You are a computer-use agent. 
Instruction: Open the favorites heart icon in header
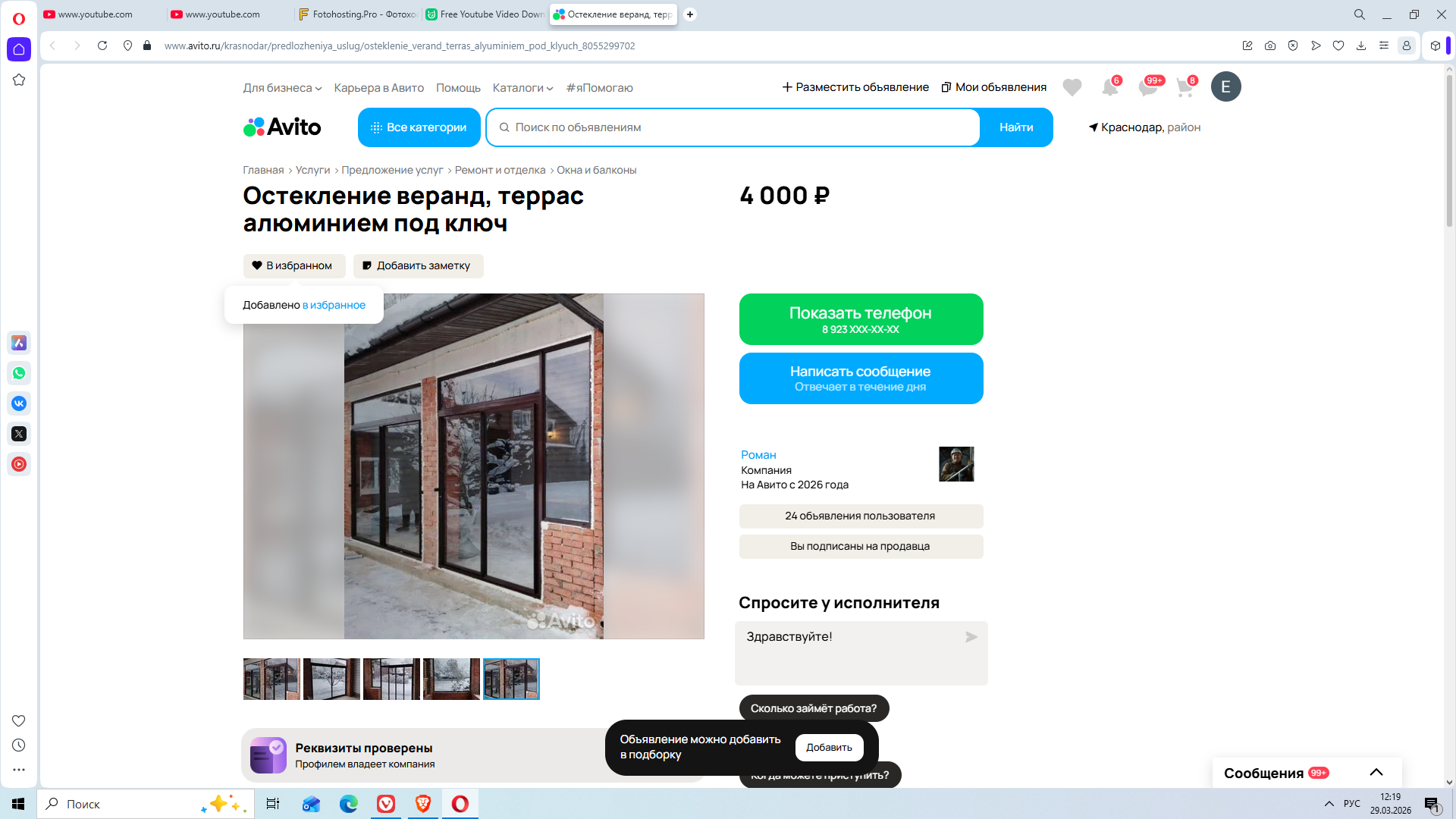(1072, 88)
